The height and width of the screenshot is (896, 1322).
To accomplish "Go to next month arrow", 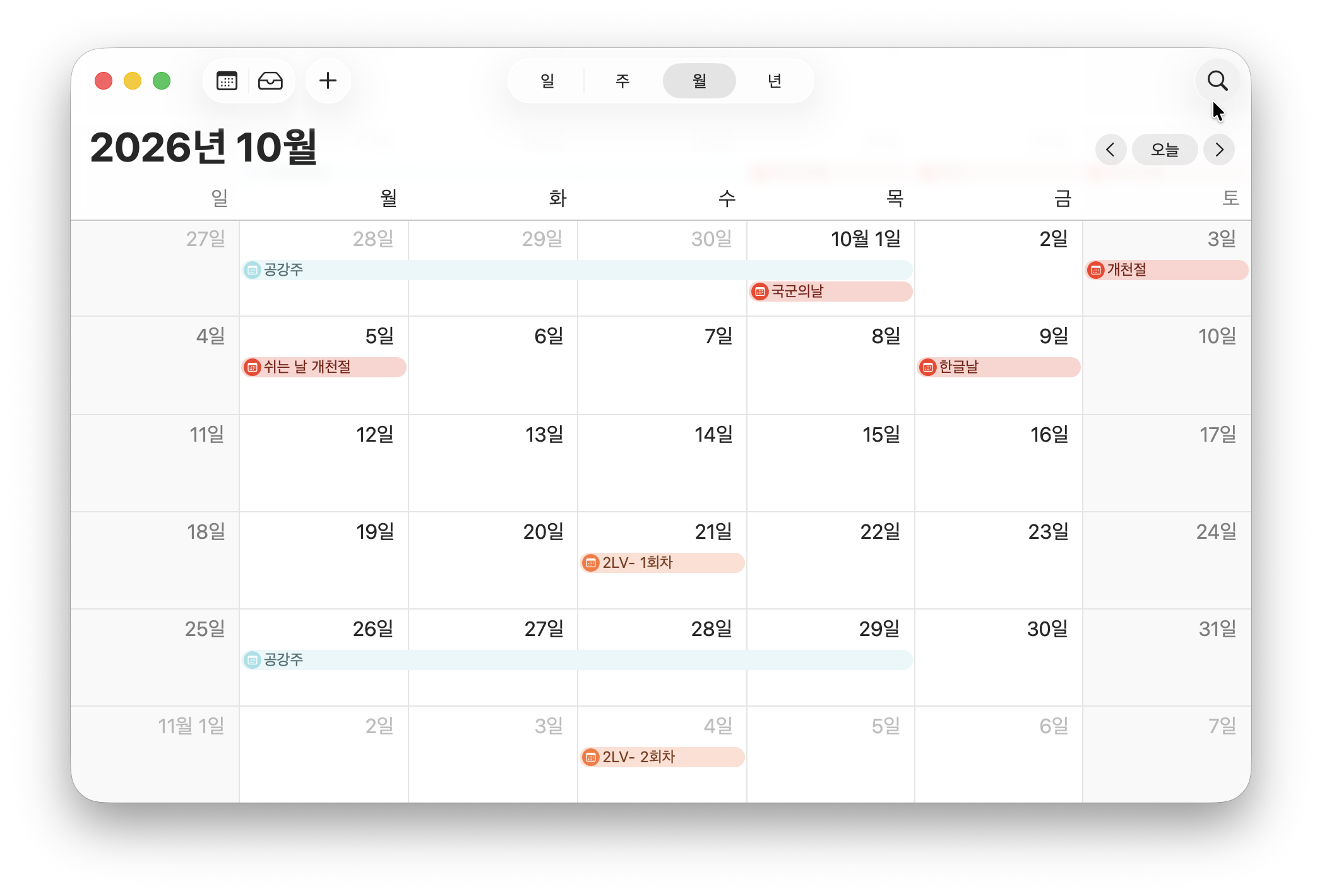I will coord(1219,150).
